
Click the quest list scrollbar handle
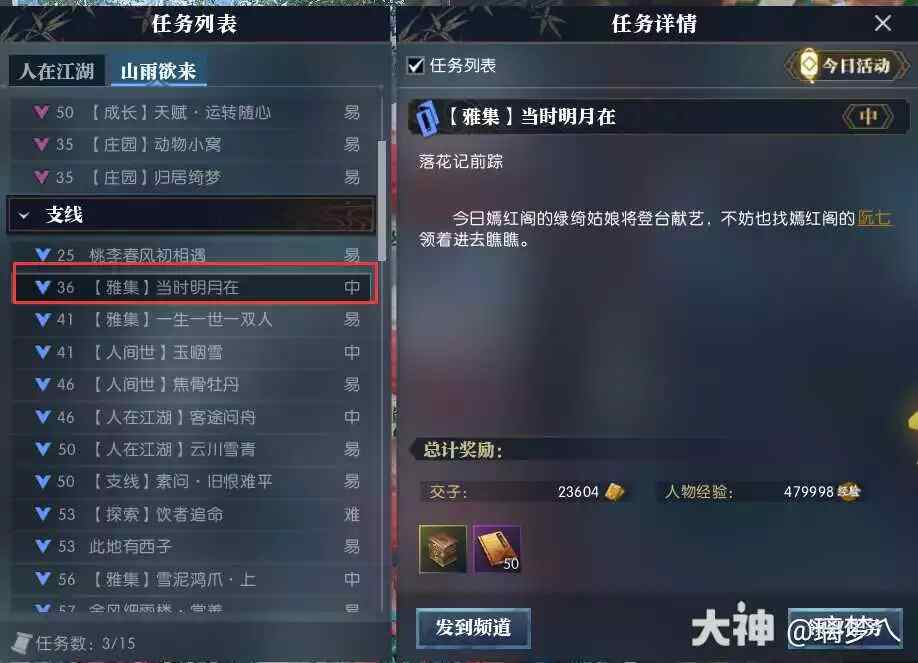[382, 200]
